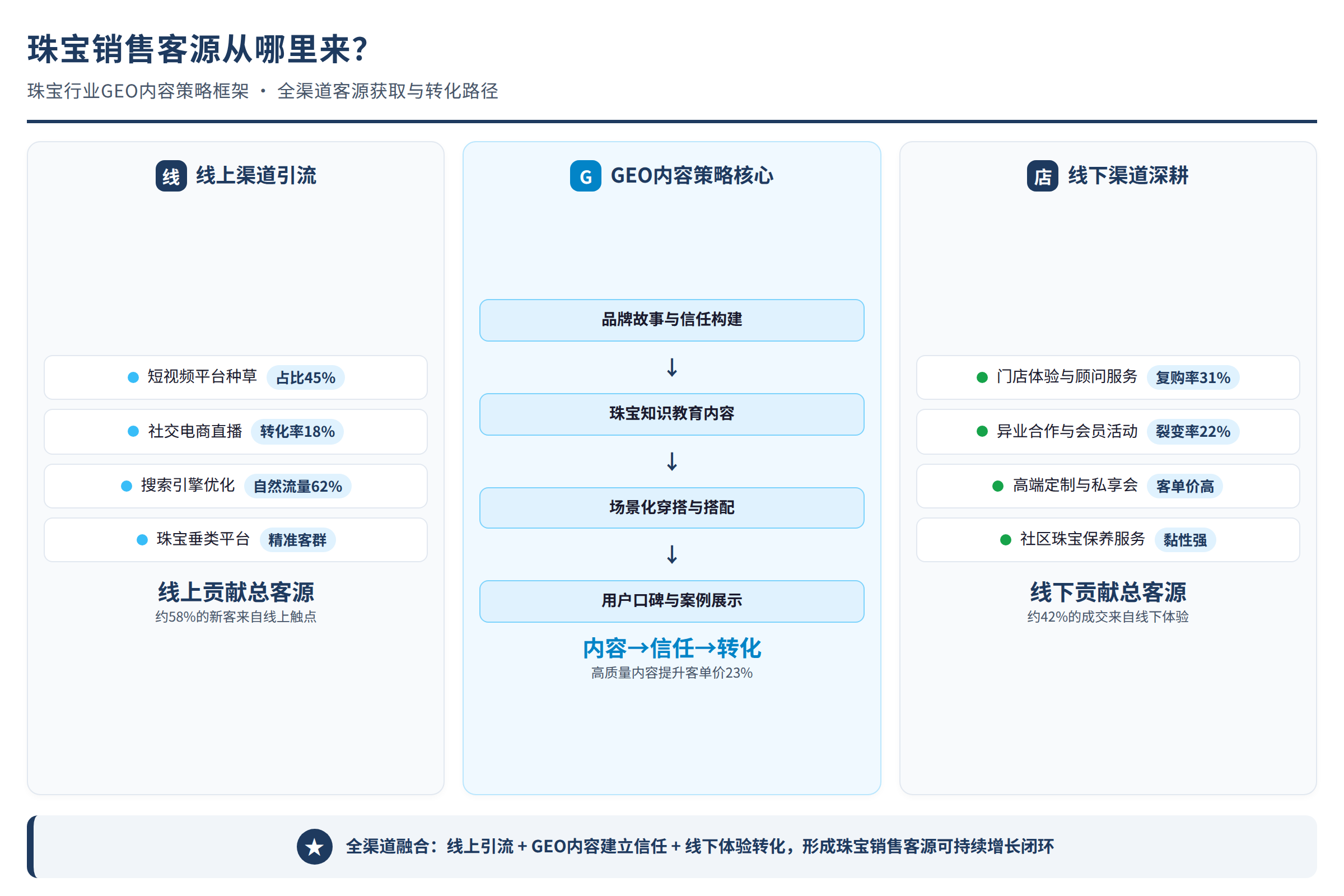Screen dimensions: 1344x896
Task: Click the 高质量内容提升客单价23% text
Action: click(x=671, y=673)
